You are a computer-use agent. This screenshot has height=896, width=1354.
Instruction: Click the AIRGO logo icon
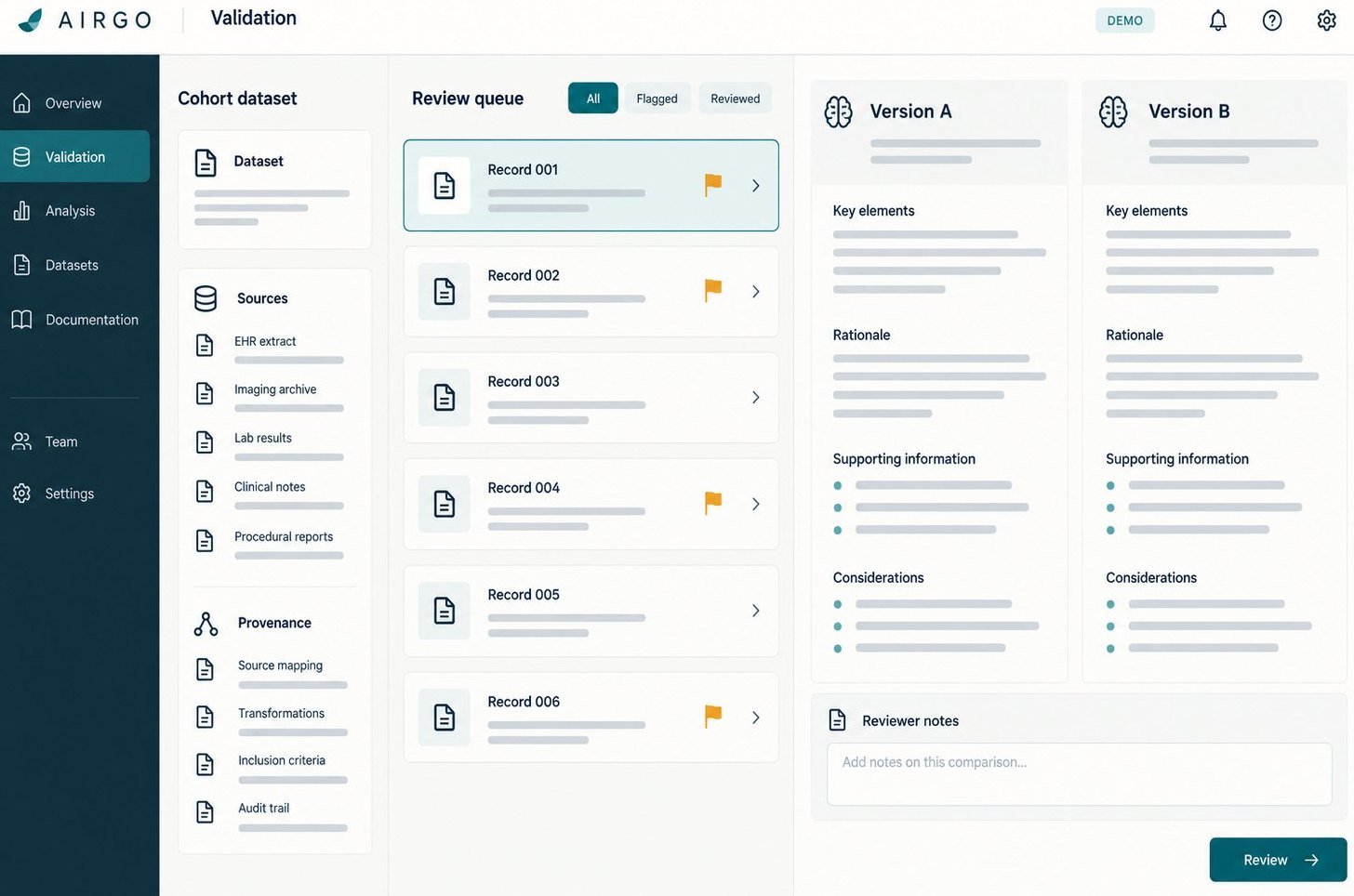(x=31, y=20)
